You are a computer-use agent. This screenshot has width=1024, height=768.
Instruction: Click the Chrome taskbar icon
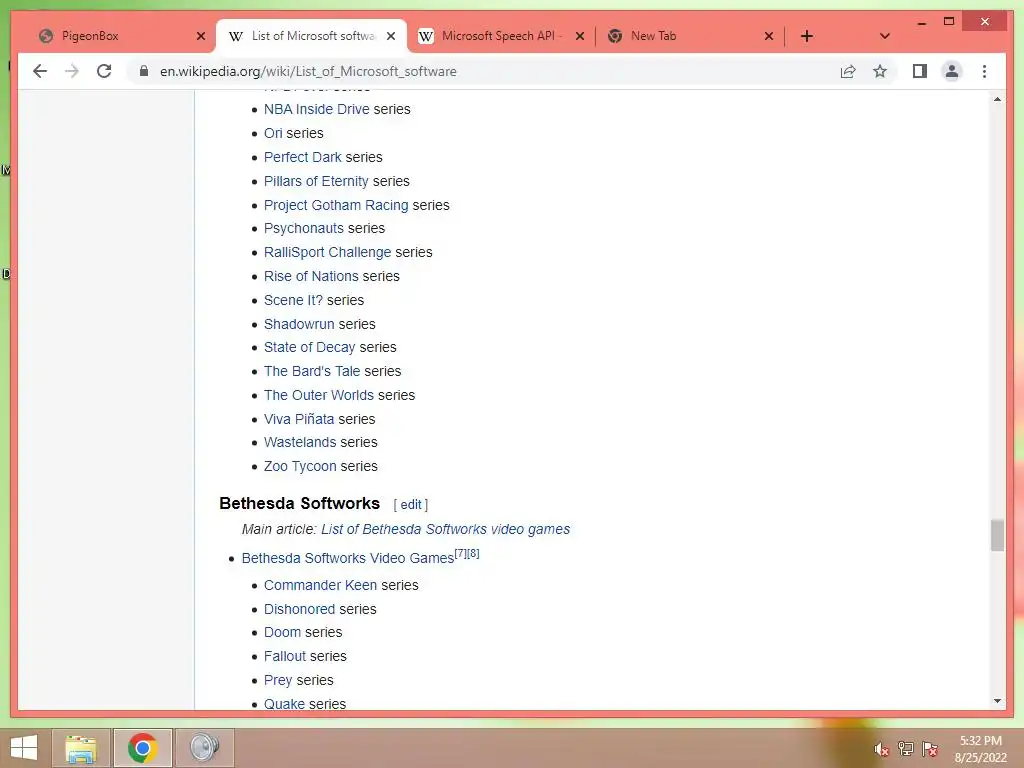(x=142, y=747)
